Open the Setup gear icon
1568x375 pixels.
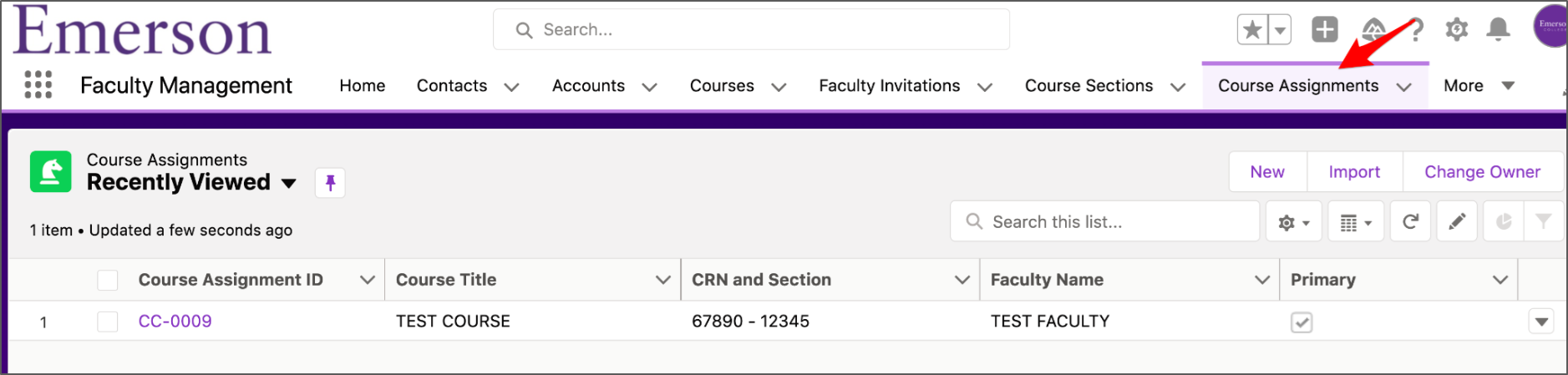point(1457,30)
